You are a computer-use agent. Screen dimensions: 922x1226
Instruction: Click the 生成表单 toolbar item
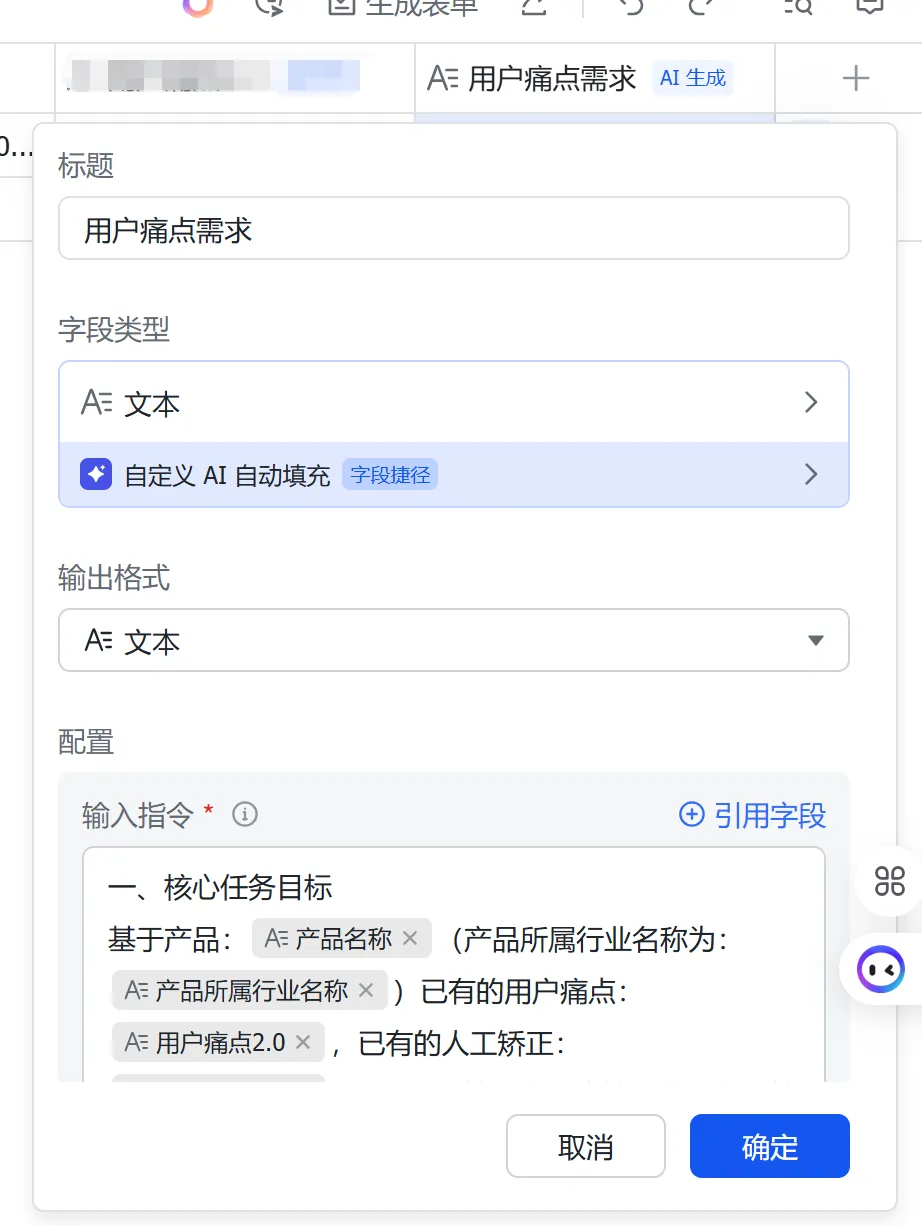tap(404, 7)
